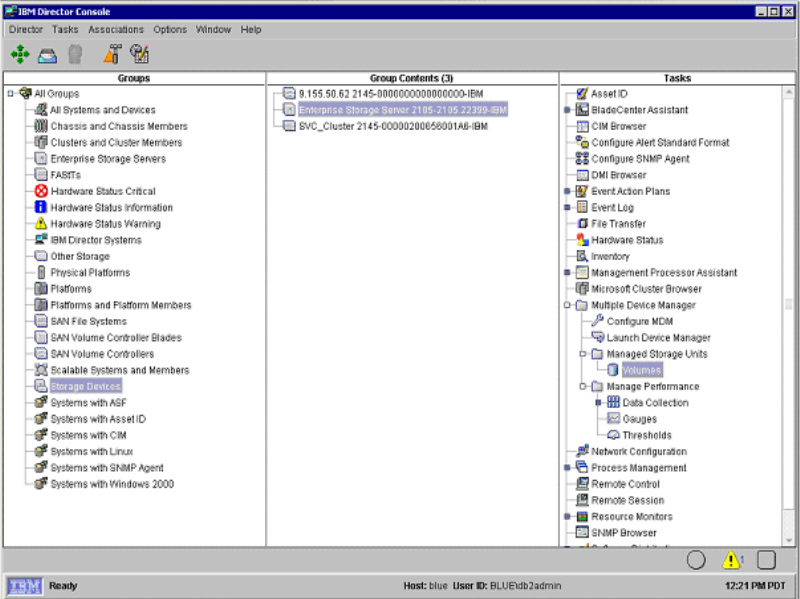Expand the Management Processor Assistant node
The image size is (800, 599).
(x=567, y=272)
